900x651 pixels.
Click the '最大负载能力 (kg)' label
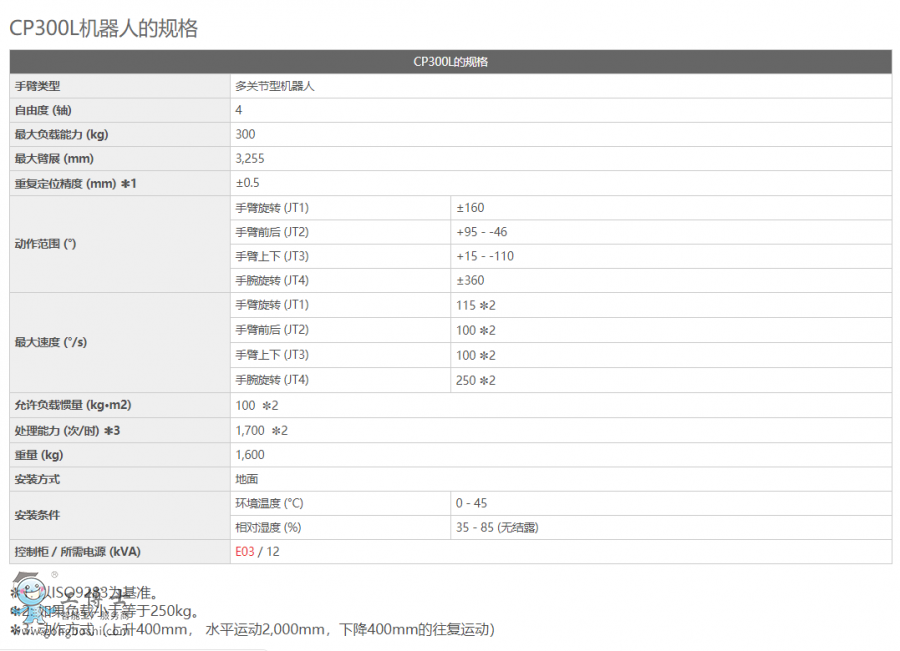click(x=61, y=134)
